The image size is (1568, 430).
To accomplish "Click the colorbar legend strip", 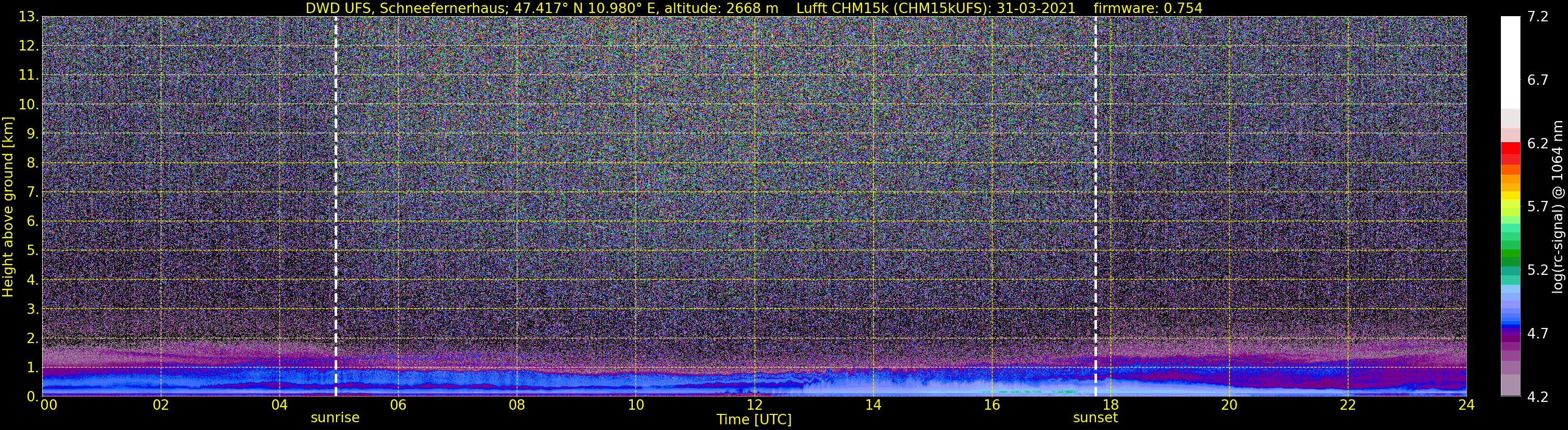I will coord(1510,207).
